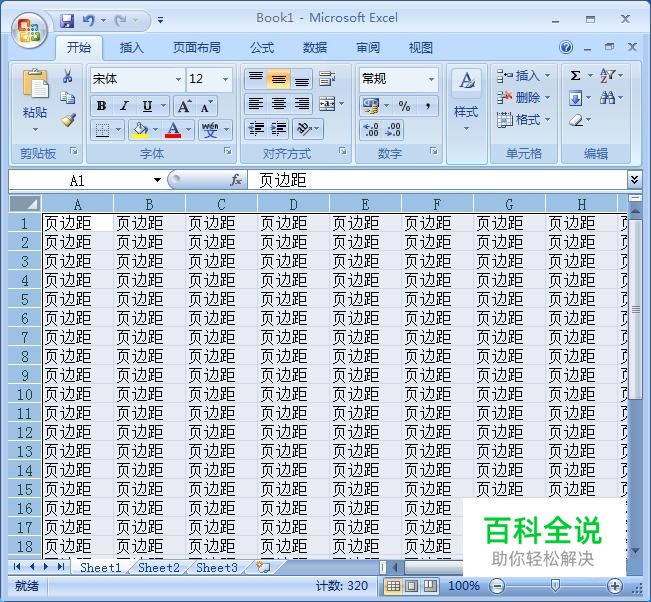The height and width of the screenshot is (602, 651).
Task: Copy the selection using copy icon
Action: pos(67,98)
